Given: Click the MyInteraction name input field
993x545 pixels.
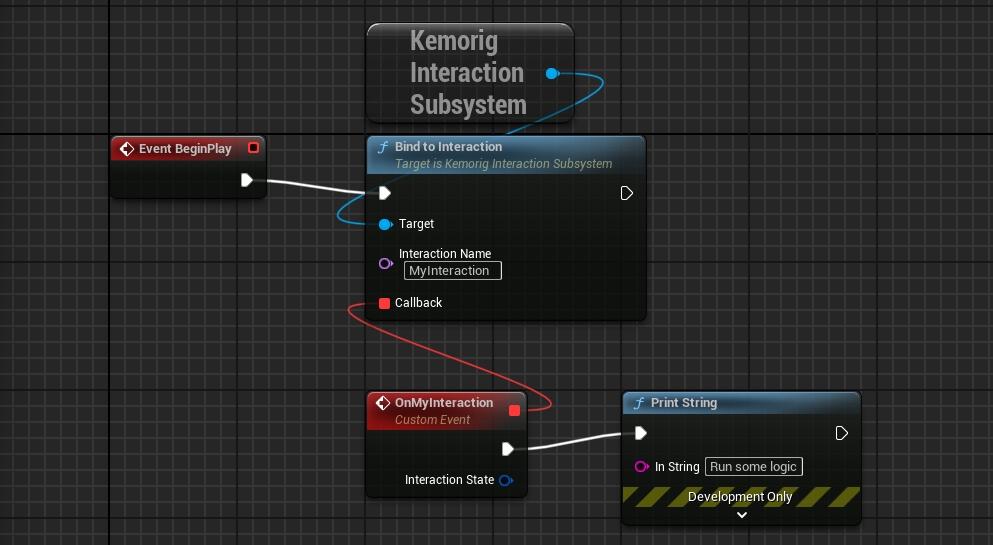Looking at the screenshot, I should (452, 271).
